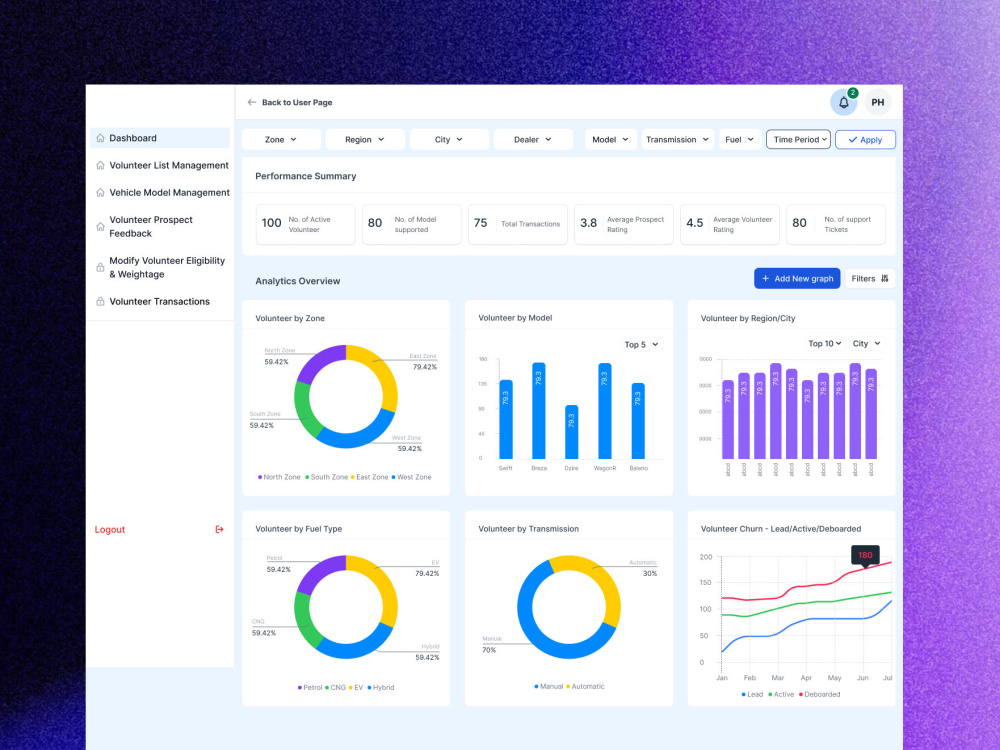
Task: Click the back arrow icon
Action: (x=251, y=102)
